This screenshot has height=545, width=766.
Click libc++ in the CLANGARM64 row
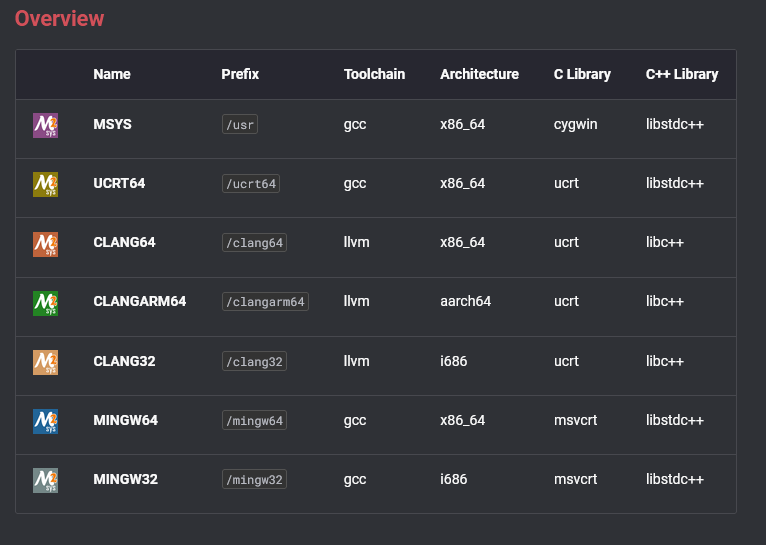(664, 301)
